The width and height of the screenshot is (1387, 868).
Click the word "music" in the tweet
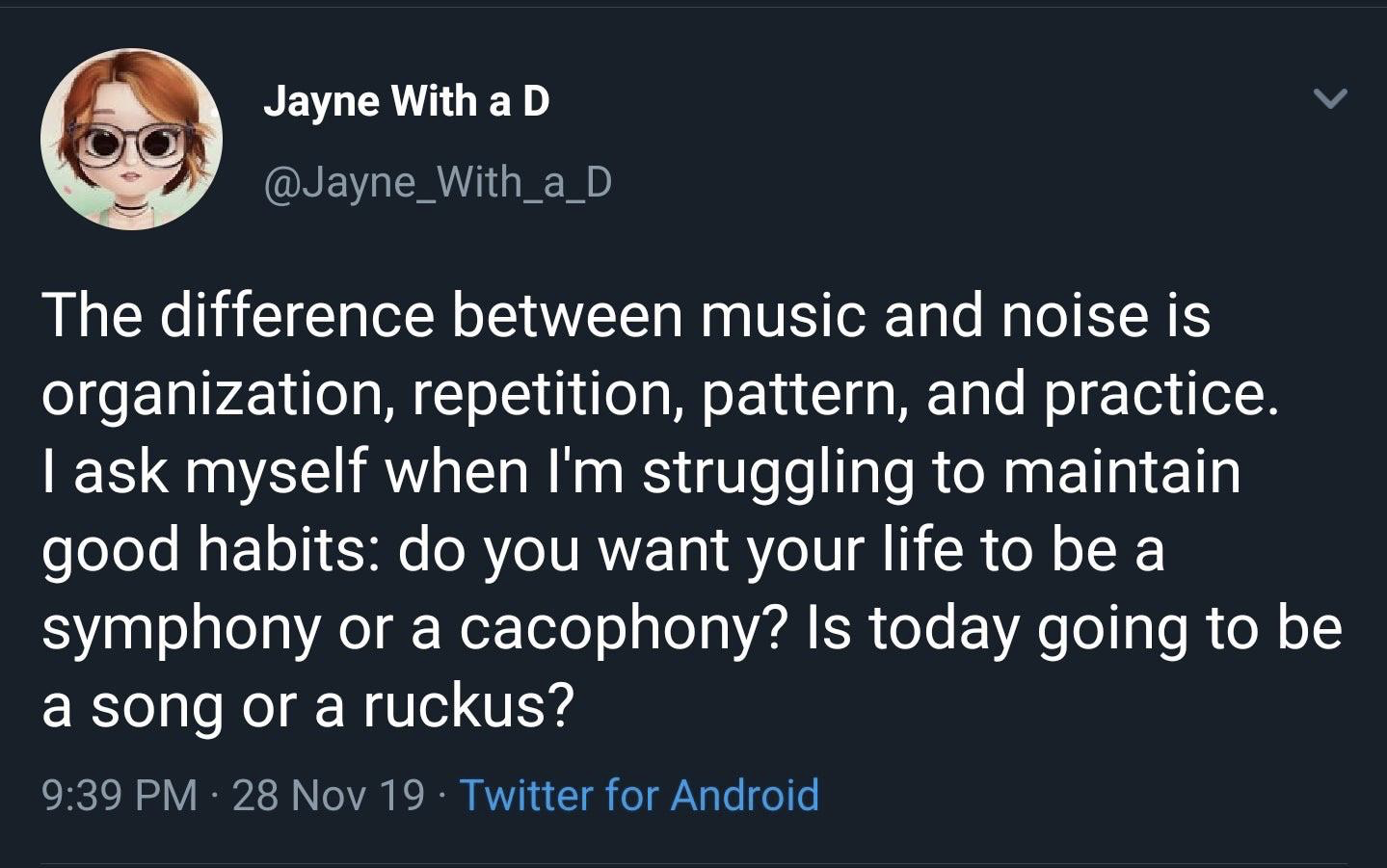tap(783, 316)
